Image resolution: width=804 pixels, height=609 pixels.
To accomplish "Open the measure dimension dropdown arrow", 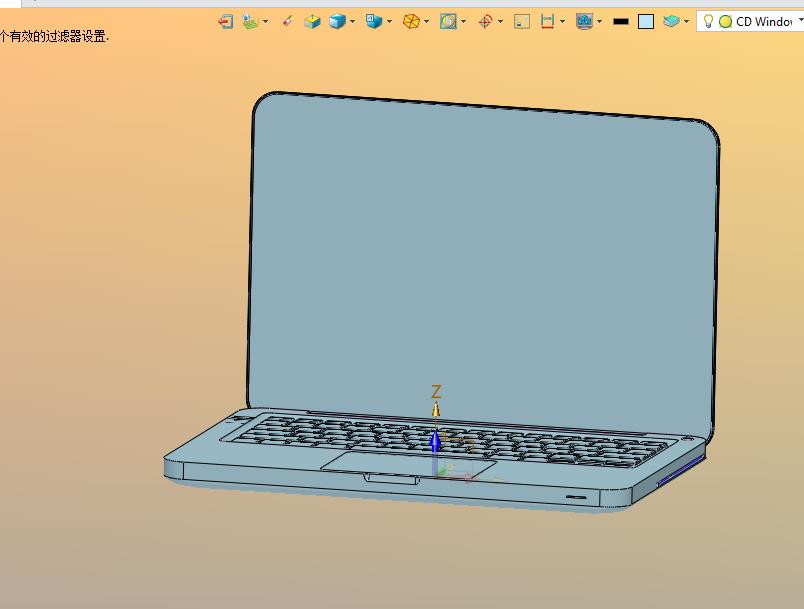I will pyautogui.click(x=562, y=22).
